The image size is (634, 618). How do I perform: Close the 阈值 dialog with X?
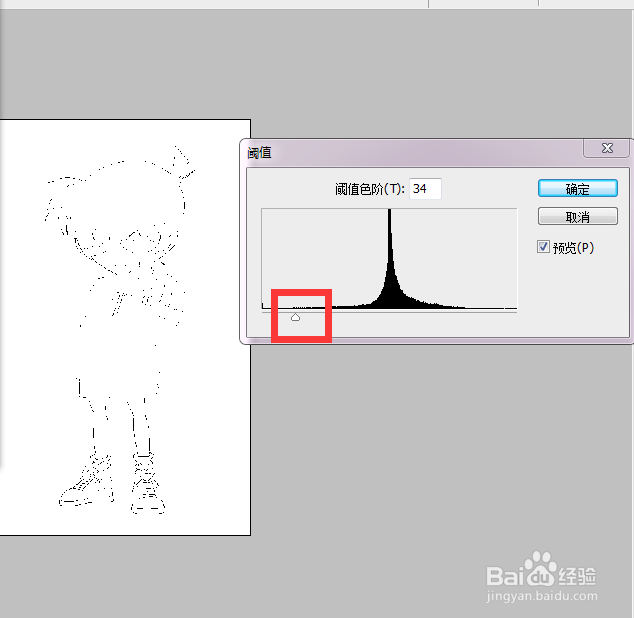coord(607,148)
